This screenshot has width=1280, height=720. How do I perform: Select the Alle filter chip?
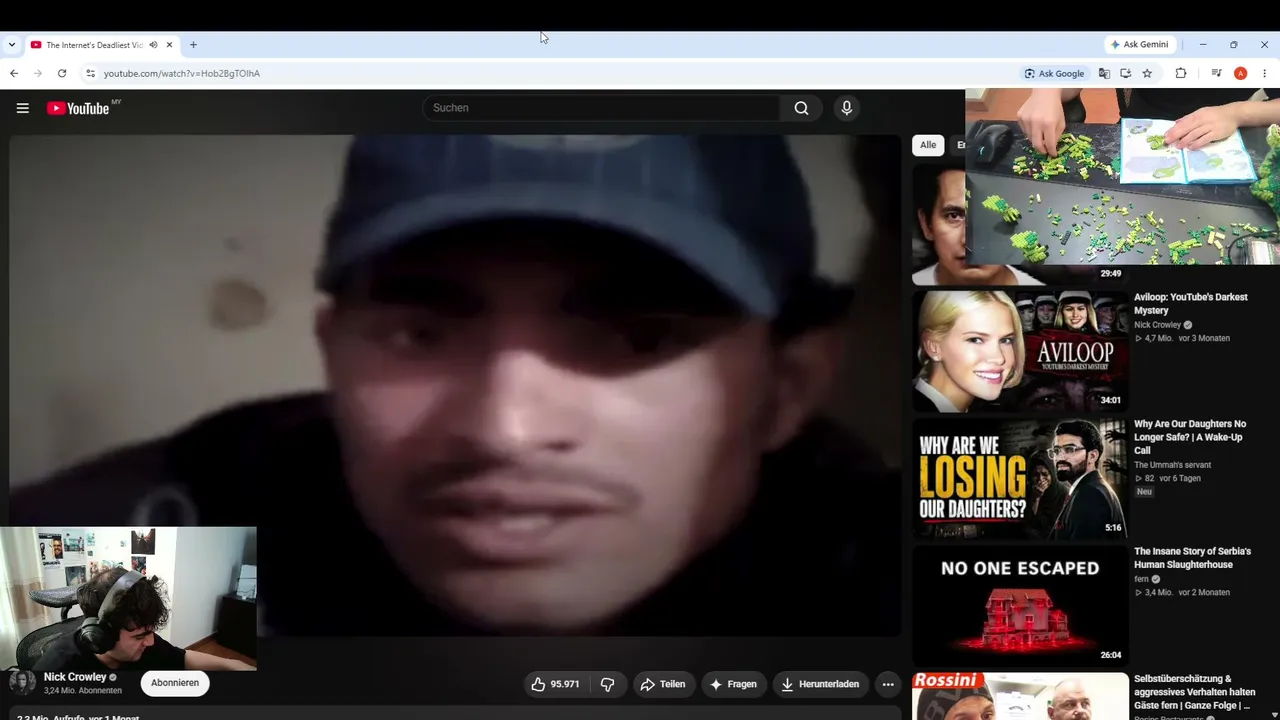pyautogui.click(x=928, y=145)
